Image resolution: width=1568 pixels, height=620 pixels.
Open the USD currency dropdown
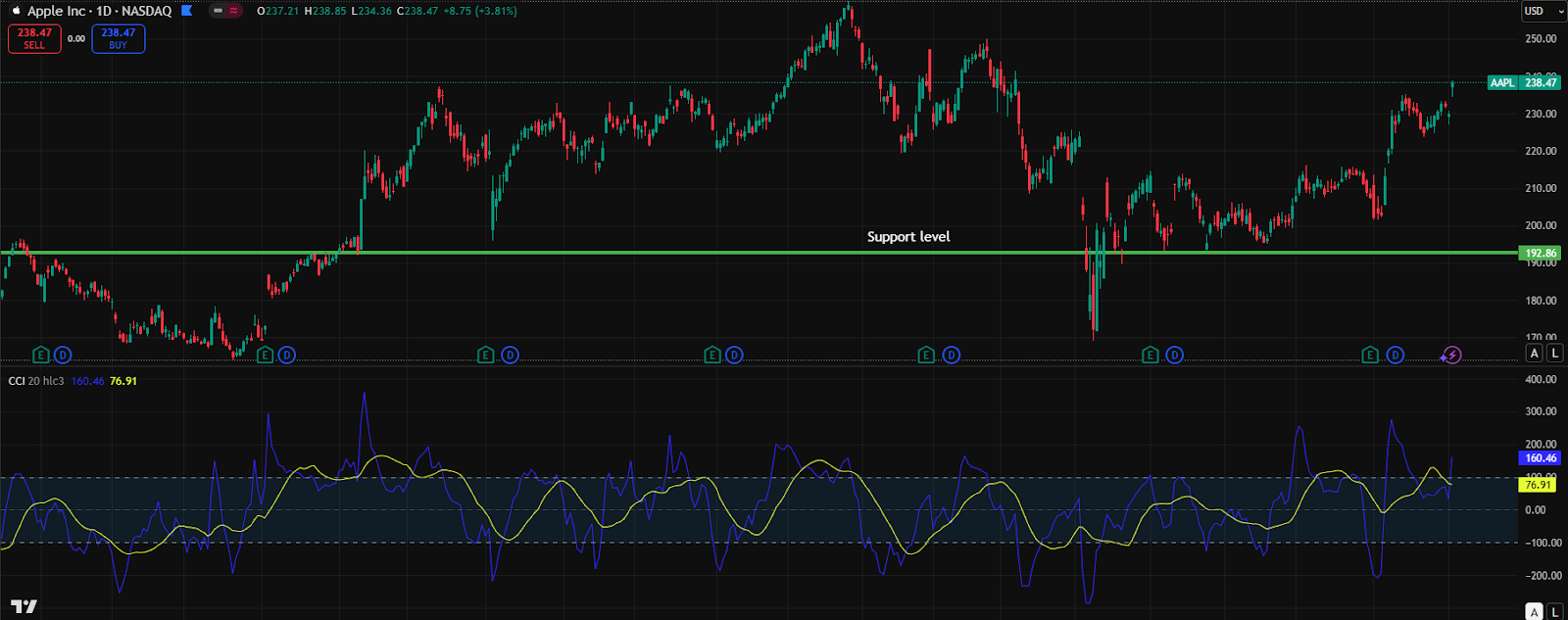[1540, 11]
